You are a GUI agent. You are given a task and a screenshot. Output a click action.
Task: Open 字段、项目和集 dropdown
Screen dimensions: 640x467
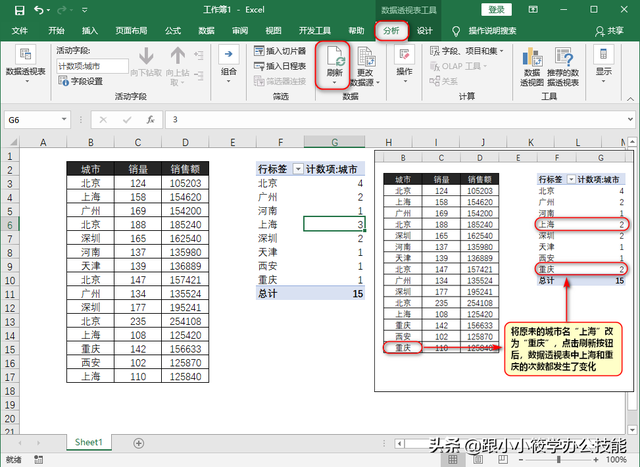click(x=467, y=51)
